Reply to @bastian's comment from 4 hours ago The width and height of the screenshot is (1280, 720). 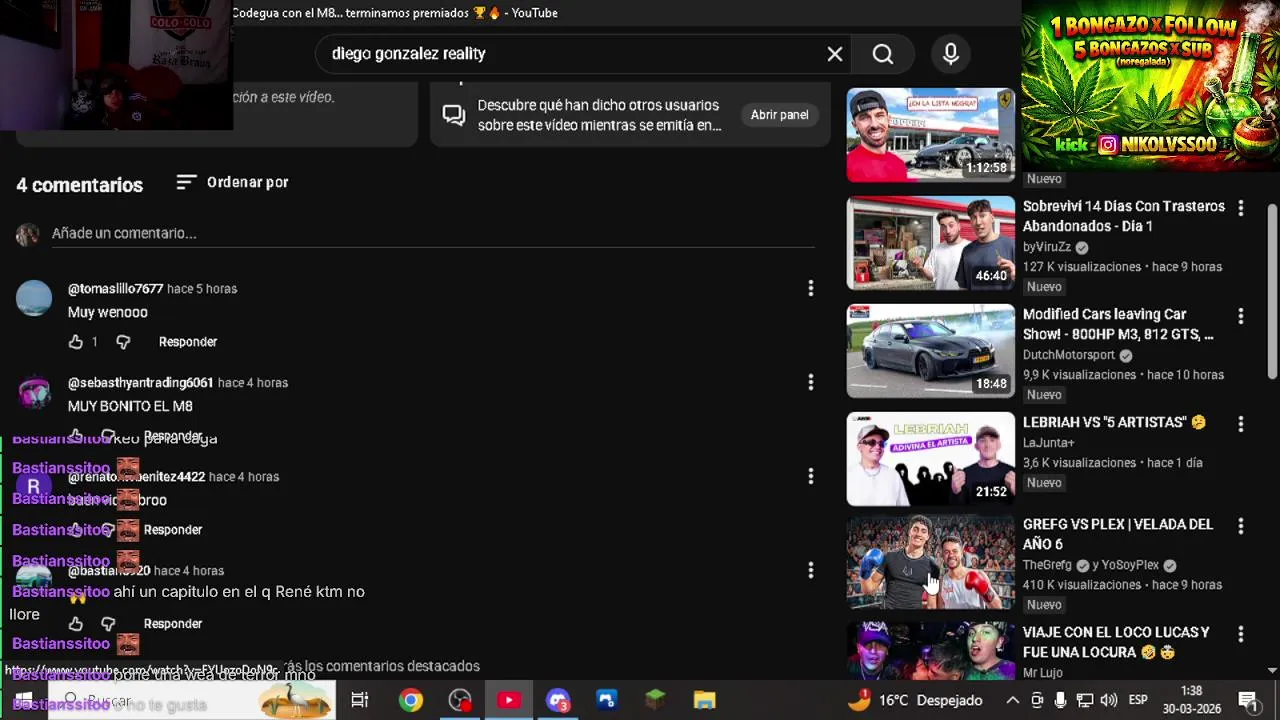coord(173,624)
